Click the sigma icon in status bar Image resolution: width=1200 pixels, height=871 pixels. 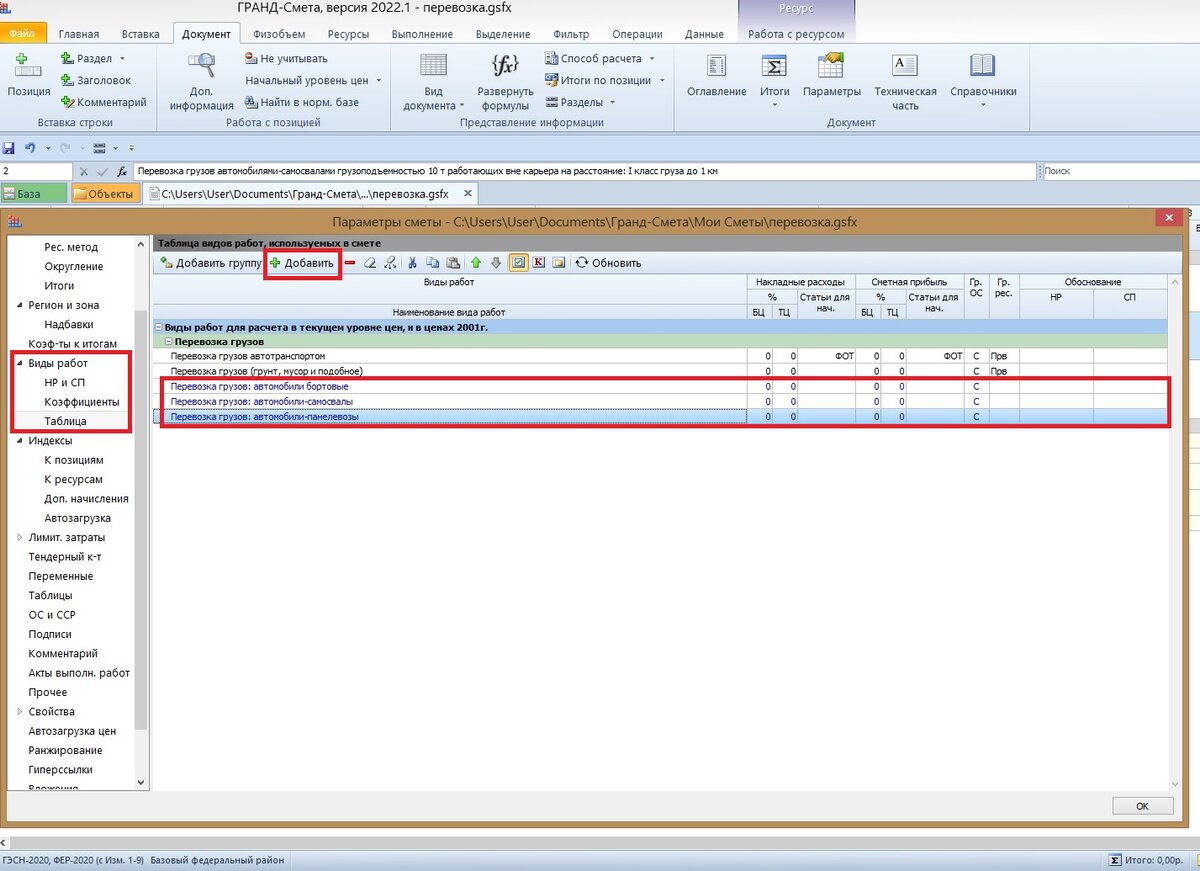click(1114, 860)
